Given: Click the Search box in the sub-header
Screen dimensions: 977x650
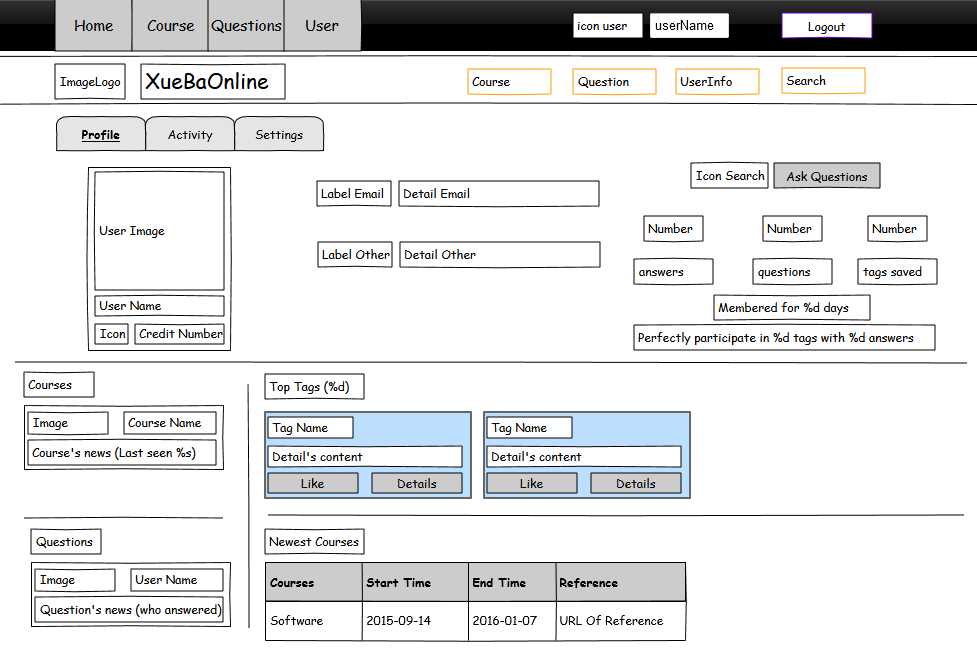Looking at the screenshot, I should coord(823,81).
